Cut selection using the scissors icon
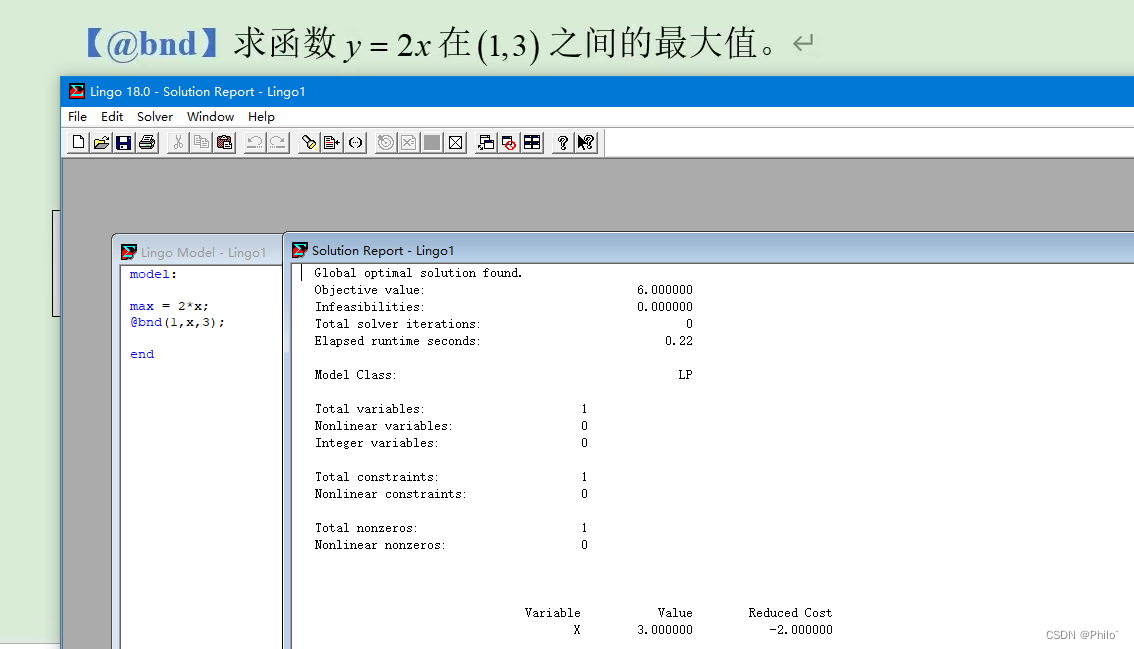1134x649 pixels. (178, 143)
